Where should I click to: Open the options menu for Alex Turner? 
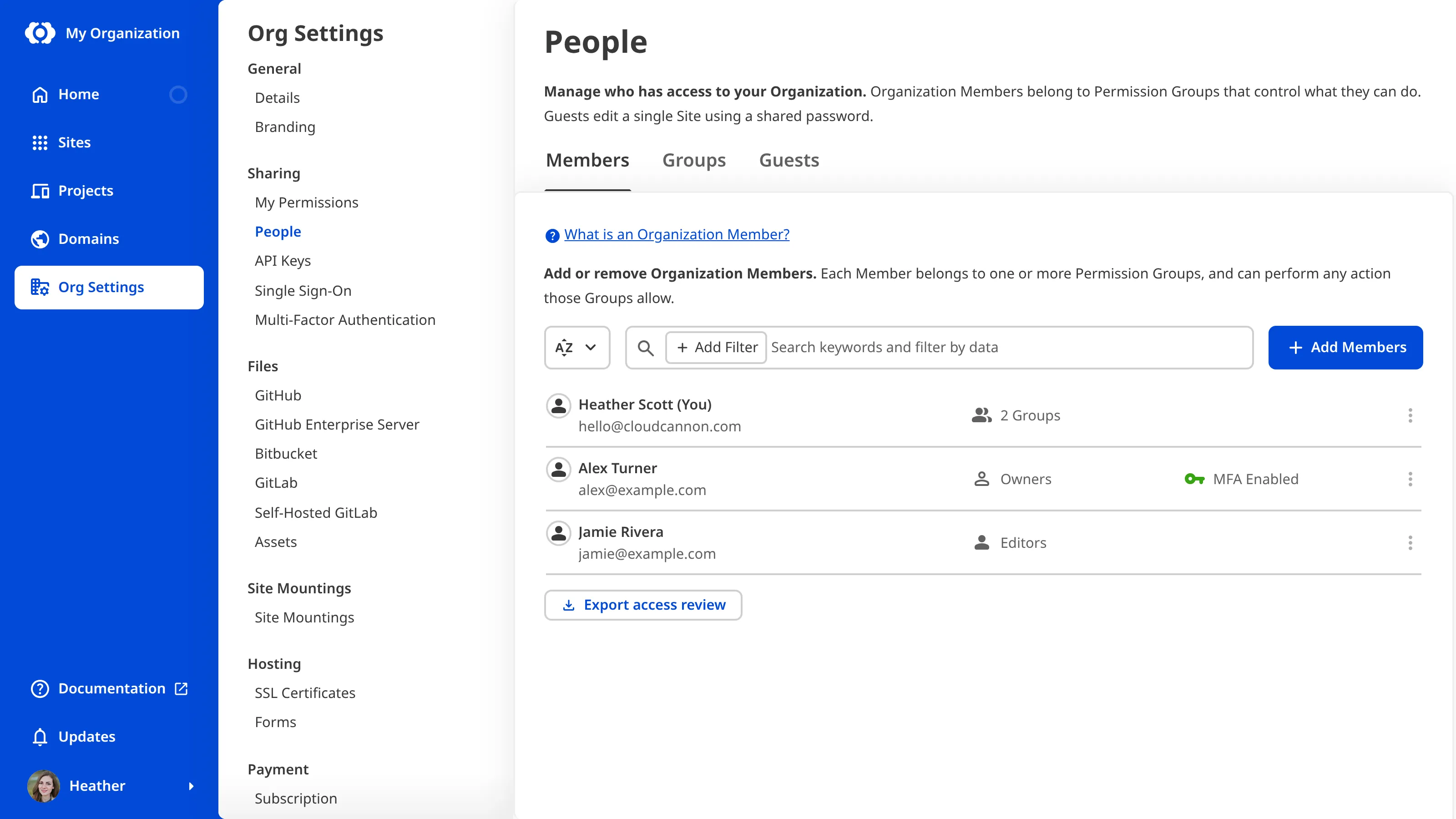tap(1410, 479)
